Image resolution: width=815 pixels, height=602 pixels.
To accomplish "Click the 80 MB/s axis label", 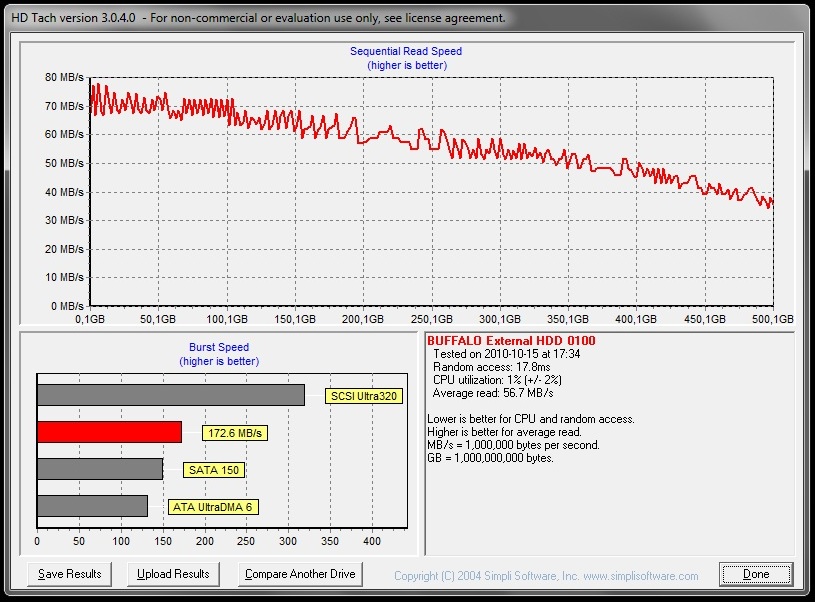I will [64, 77].
